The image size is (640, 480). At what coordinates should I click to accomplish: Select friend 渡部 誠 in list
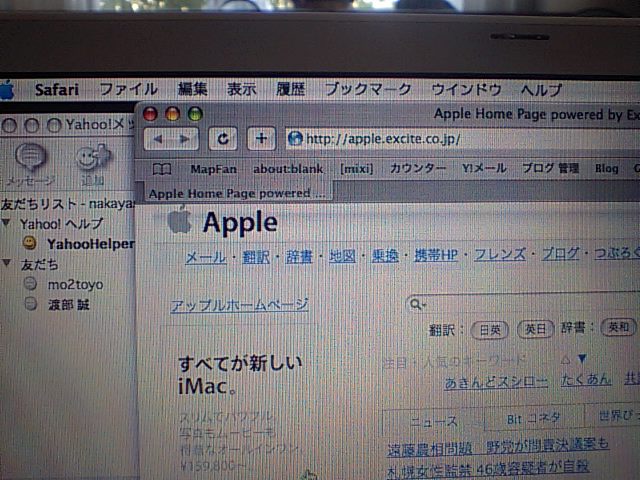[x=69, y=305]
